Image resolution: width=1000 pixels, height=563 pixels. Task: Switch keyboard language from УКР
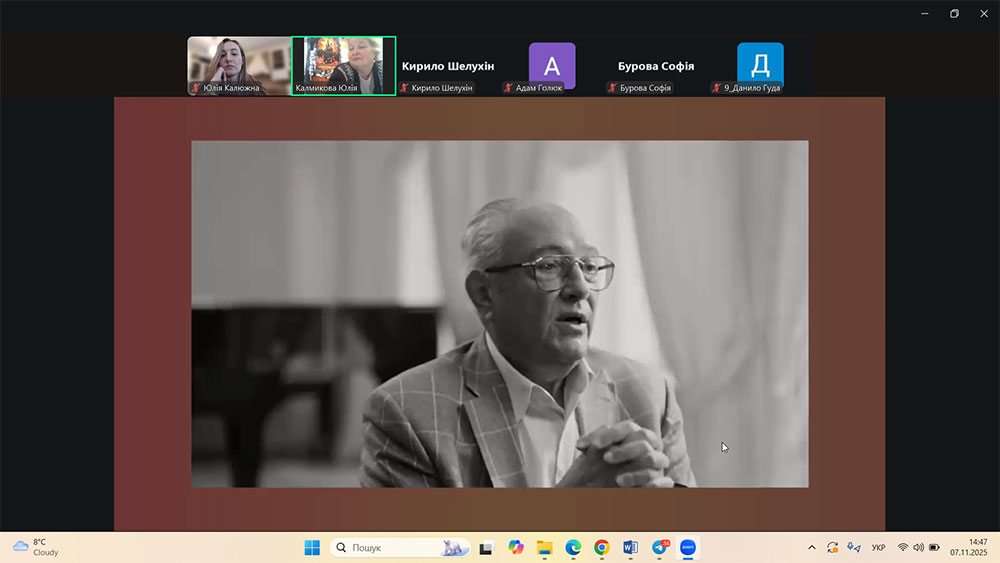tap(878, 547)
